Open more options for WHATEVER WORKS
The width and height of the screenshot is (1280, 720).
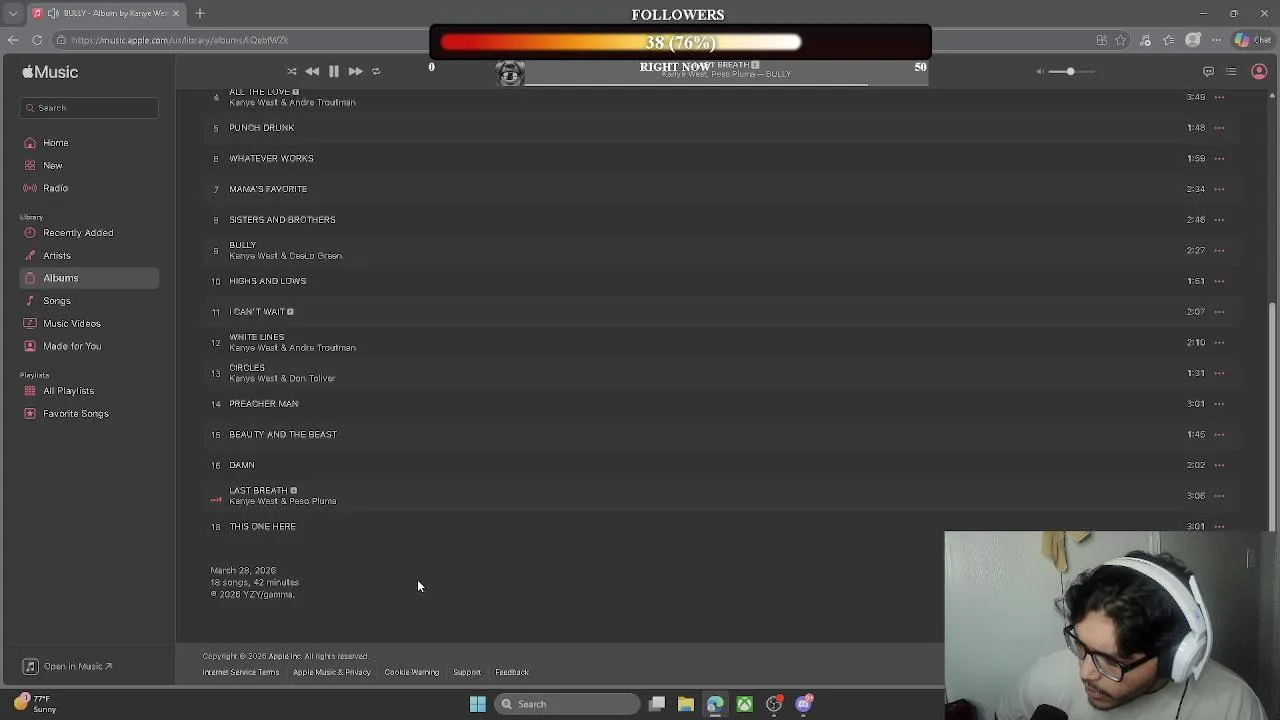[x=1219, y=158]
